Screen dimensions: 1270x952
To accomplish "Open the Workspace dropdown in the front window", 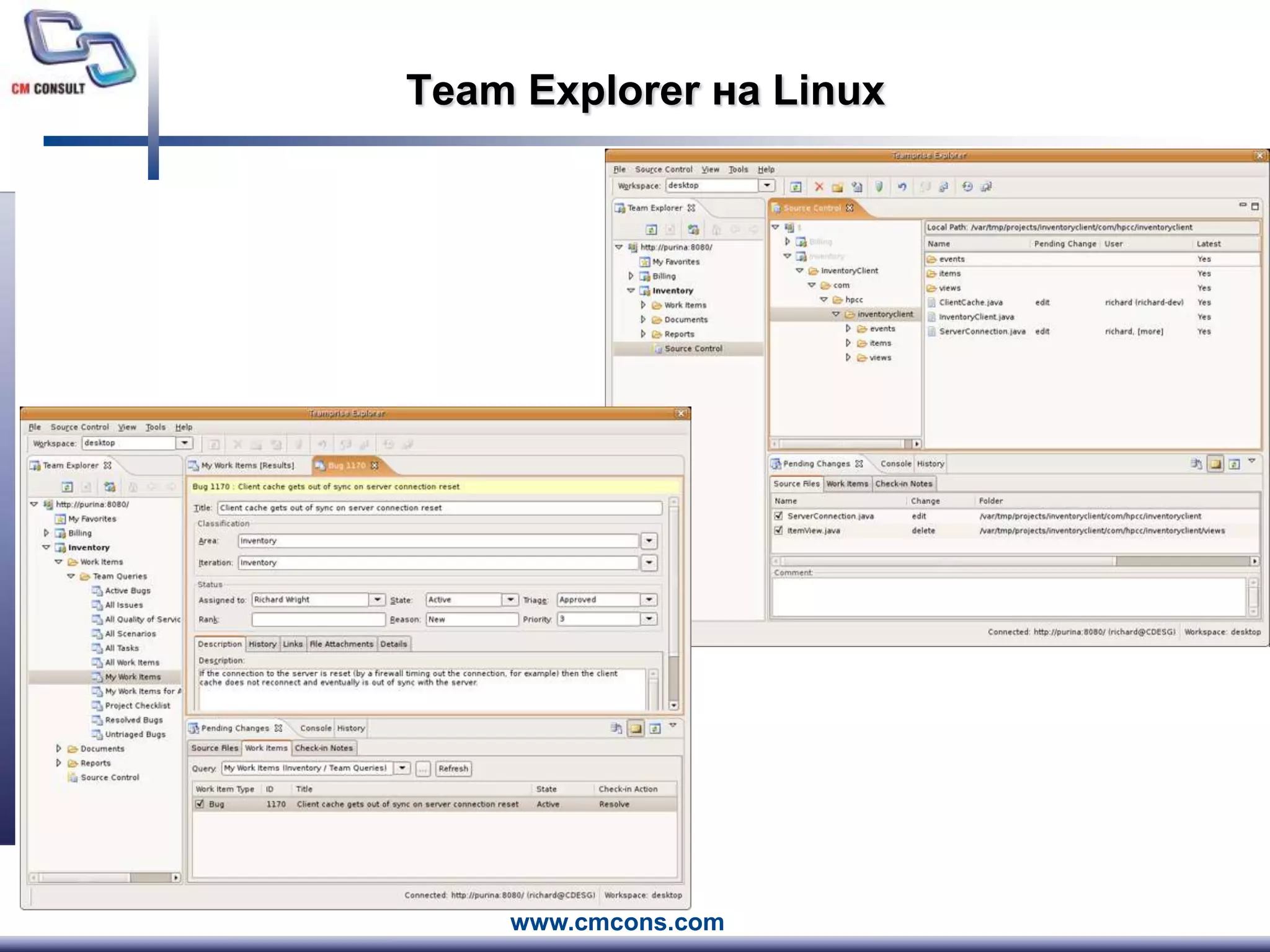I will pyautogui.click(x=185, y=443).
